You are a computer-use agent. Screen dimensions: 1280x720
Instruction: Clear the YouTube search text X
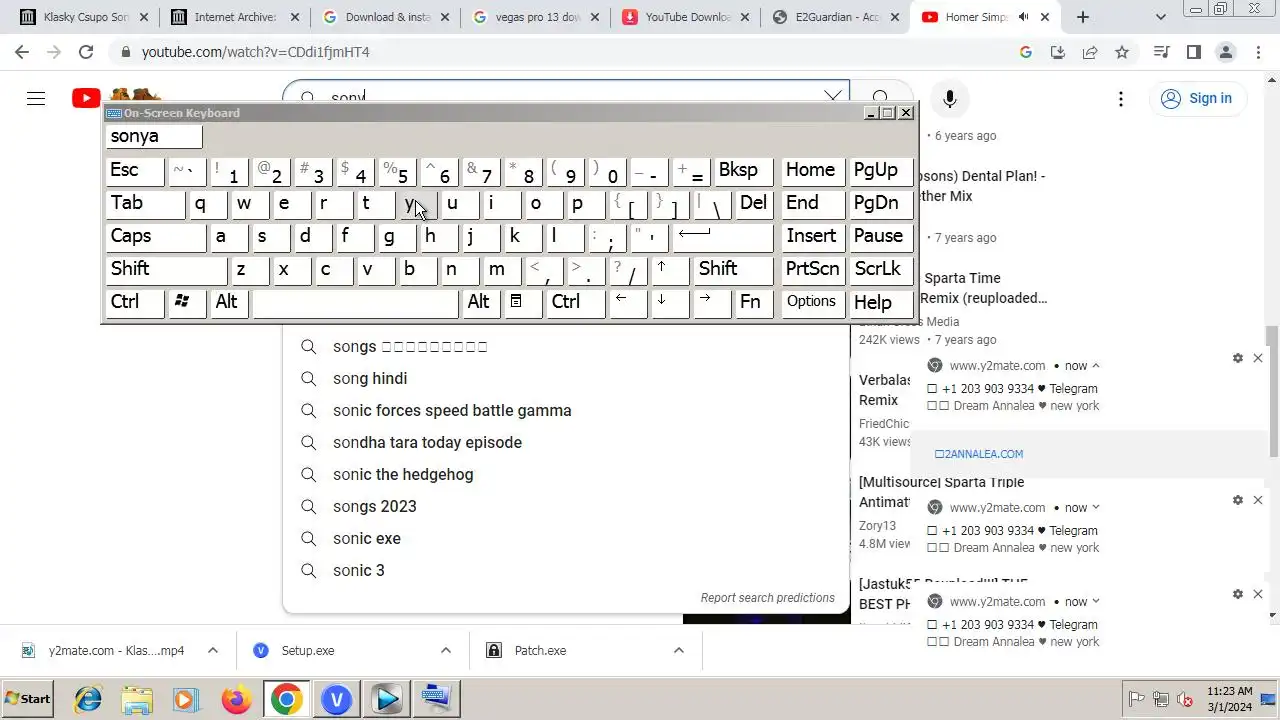[832, 97]
